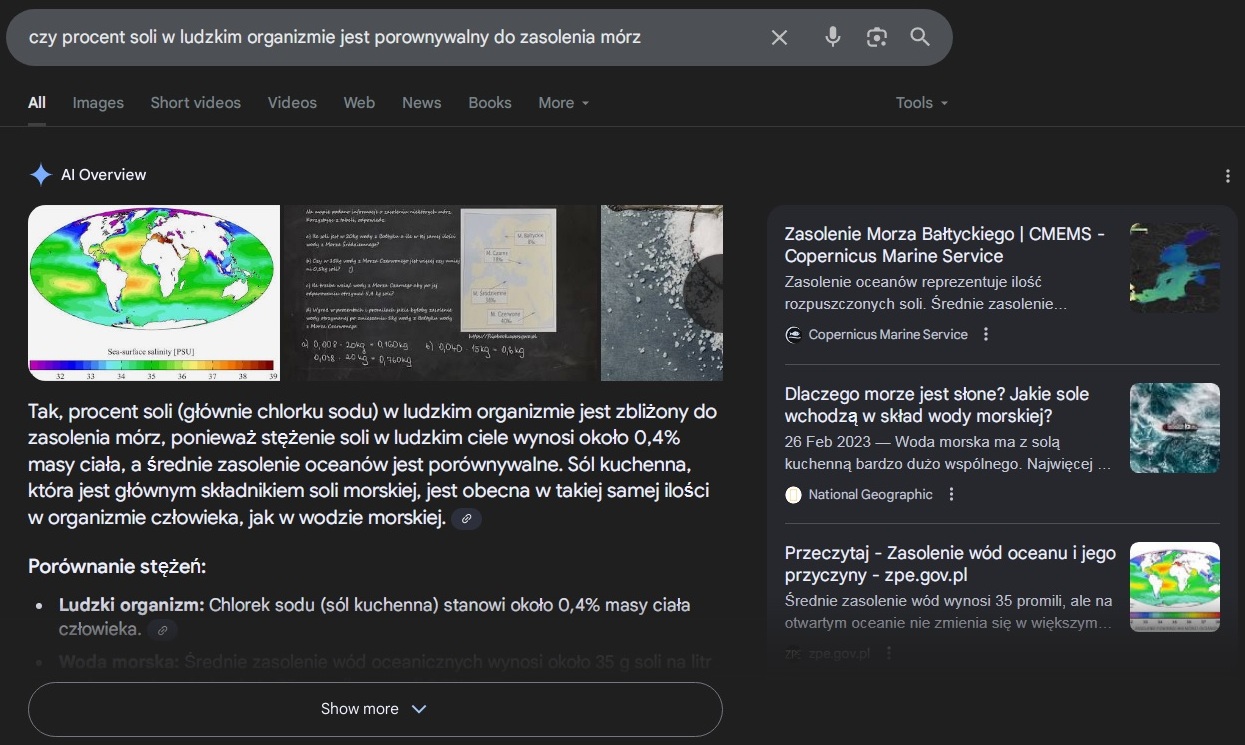Screen dimensions: 1245x745
Task: Switch to the News tab
Action: pos(421,102)
